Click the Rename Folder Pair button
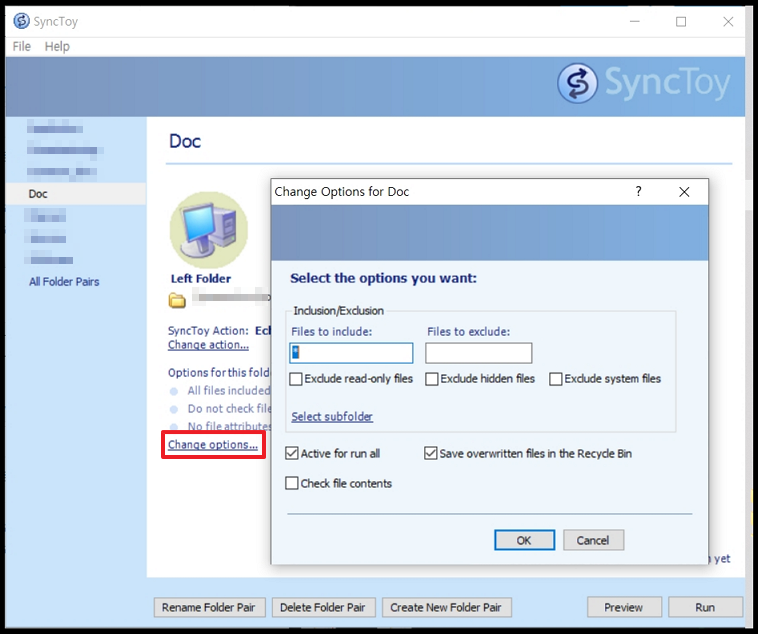The height and width of the screenshot is (634, 758). [x=209, y=607]
